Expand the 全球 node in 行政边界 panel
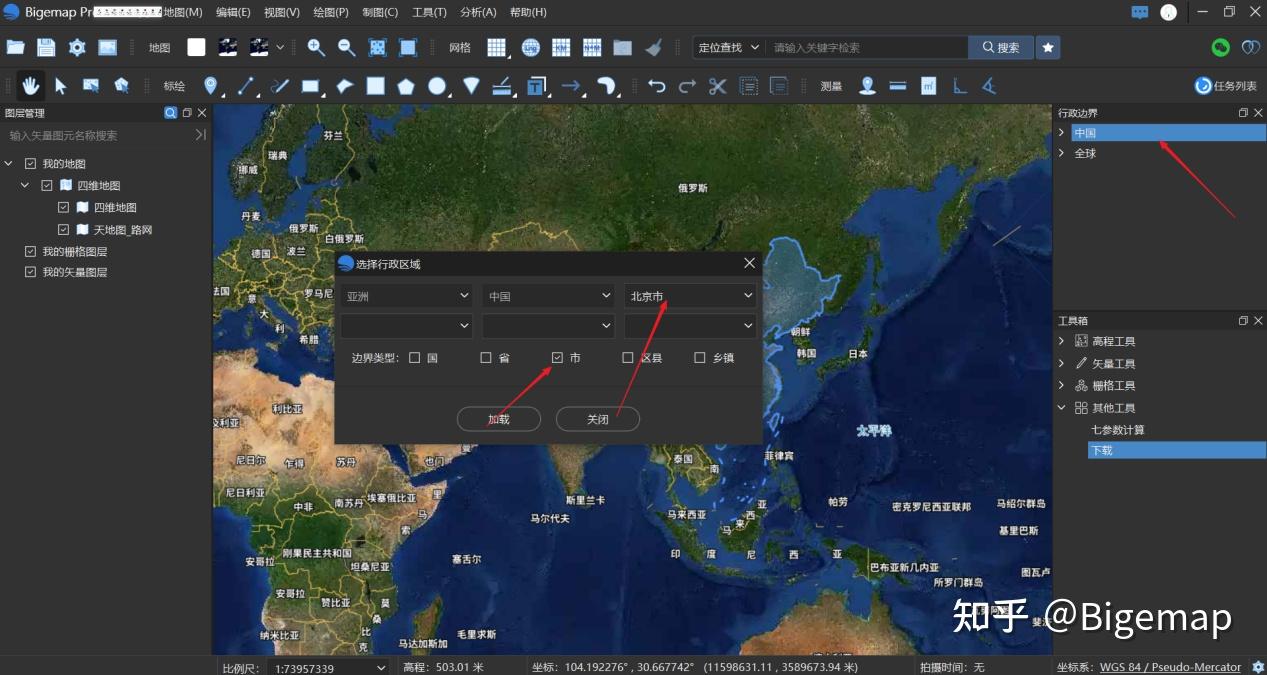Screen dimensions: 1267x675 [1061, 153]
